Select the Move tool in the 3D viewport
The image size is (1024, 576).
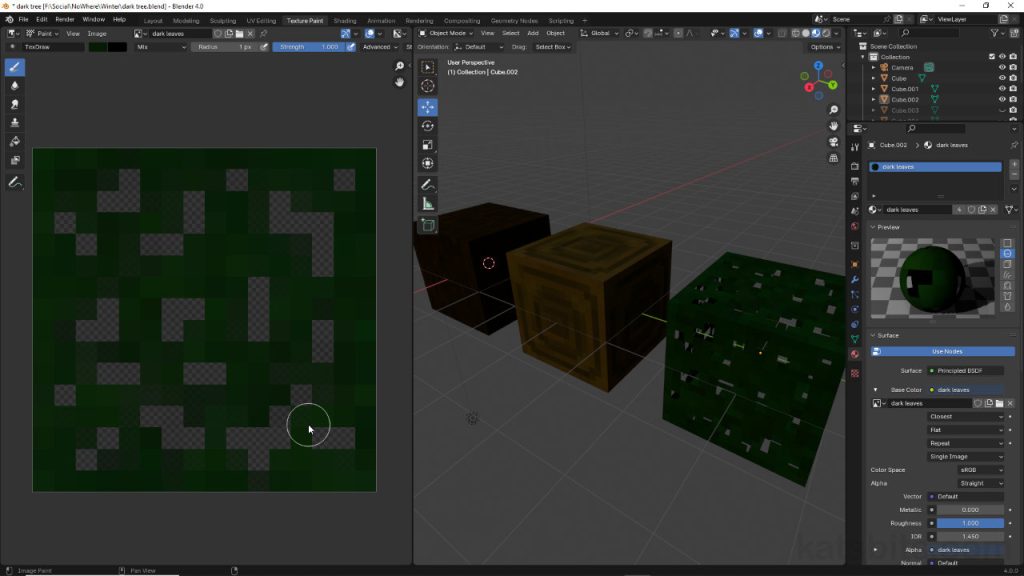tap(428, 107)
